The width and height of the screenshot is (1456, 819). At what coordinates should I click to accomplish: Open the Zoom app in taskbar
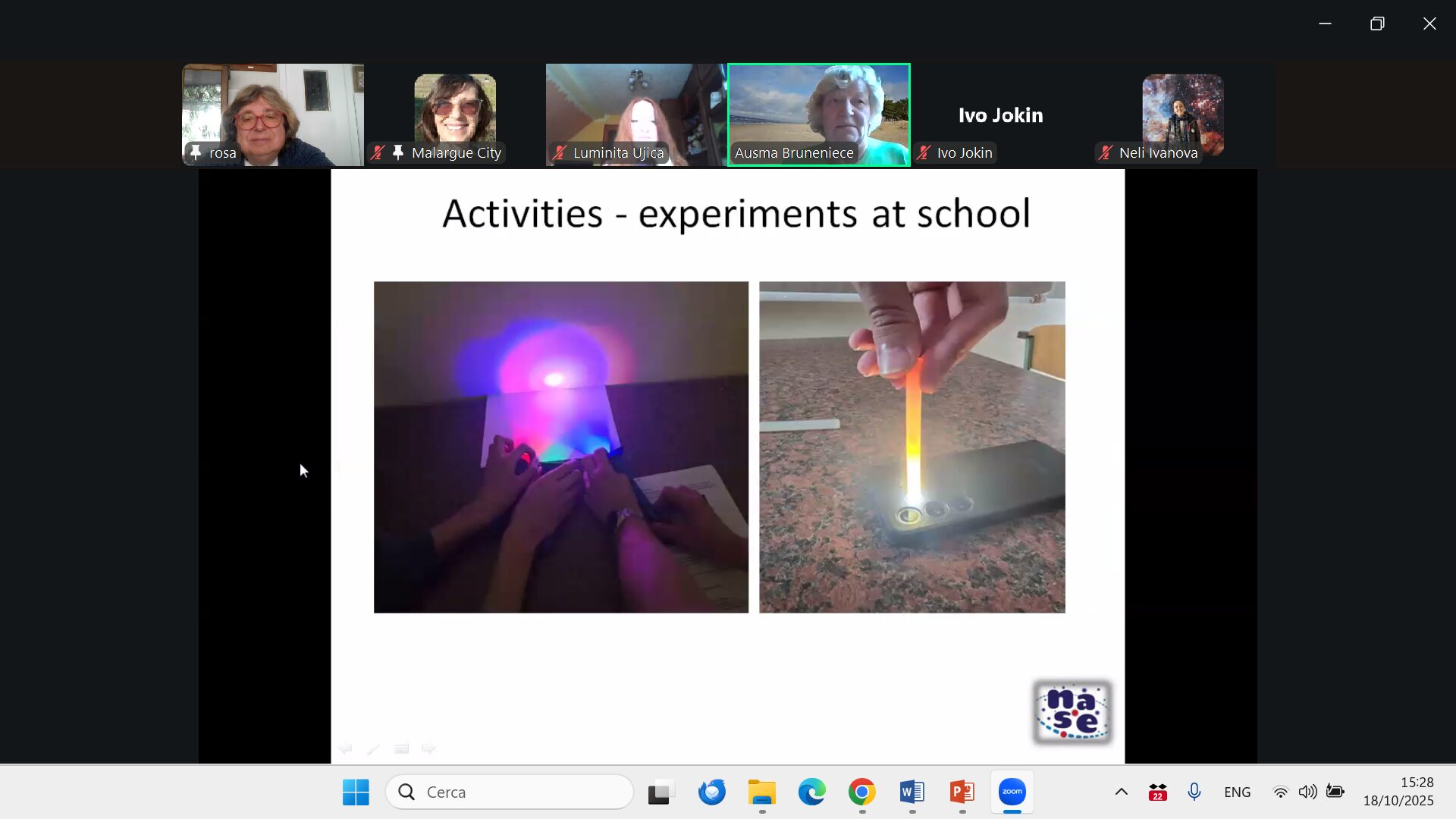coord(1012,792)
